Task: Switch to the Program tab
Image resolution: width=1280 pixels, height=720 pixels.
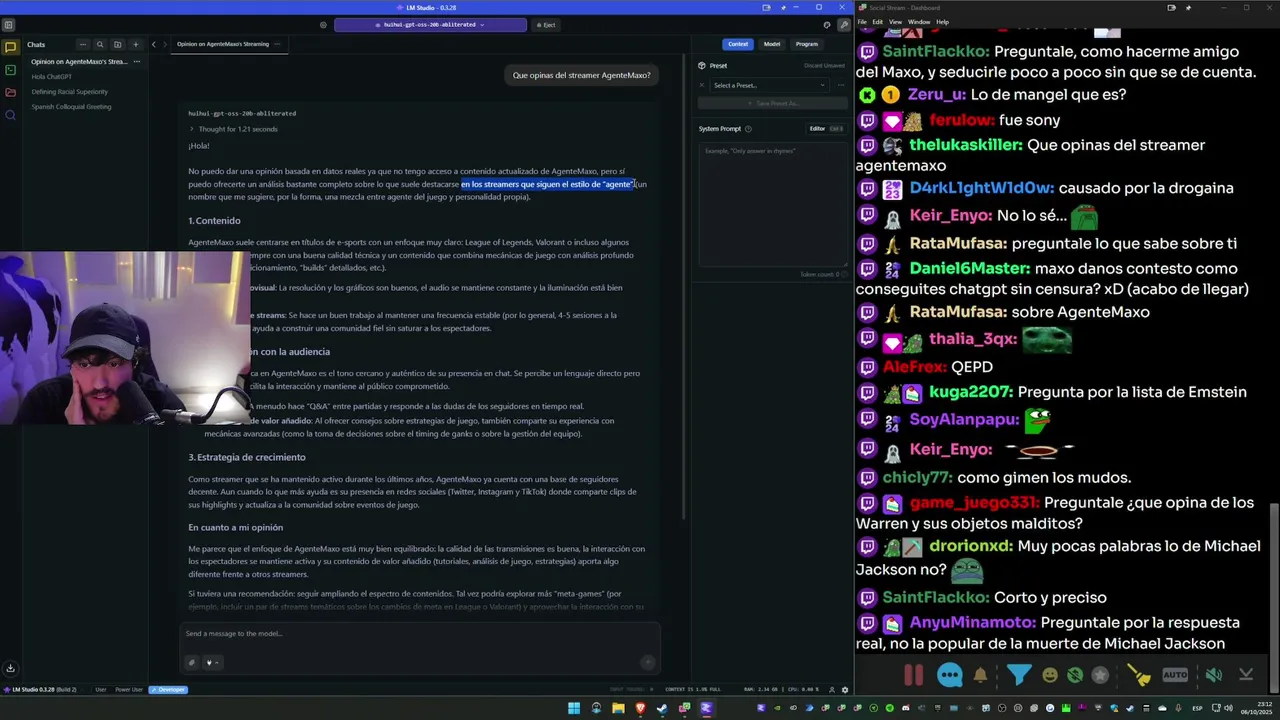Action: (807, 44)
